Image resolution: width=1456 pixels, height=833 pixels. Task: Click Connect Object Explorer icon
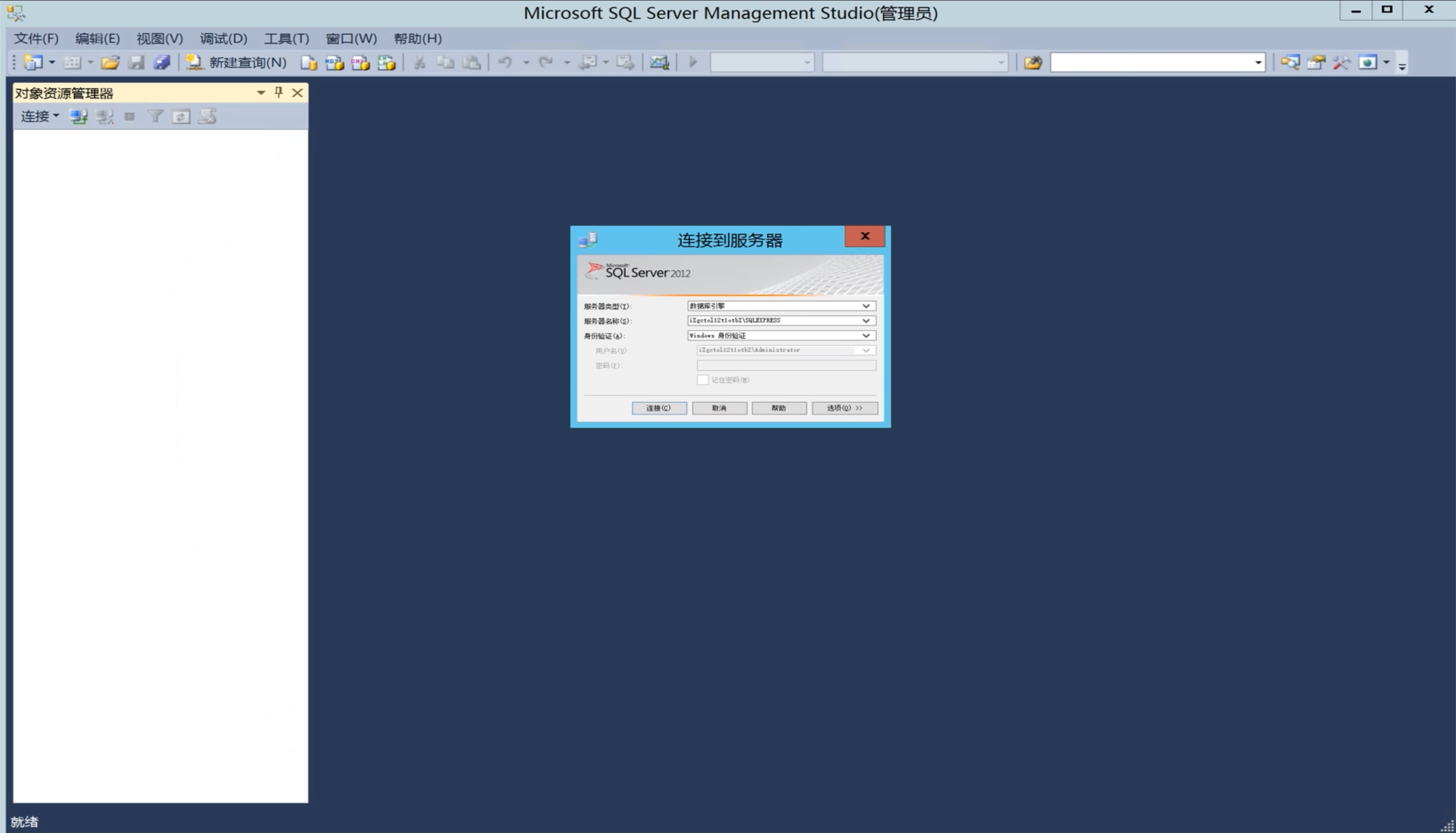tap(79, 117)
